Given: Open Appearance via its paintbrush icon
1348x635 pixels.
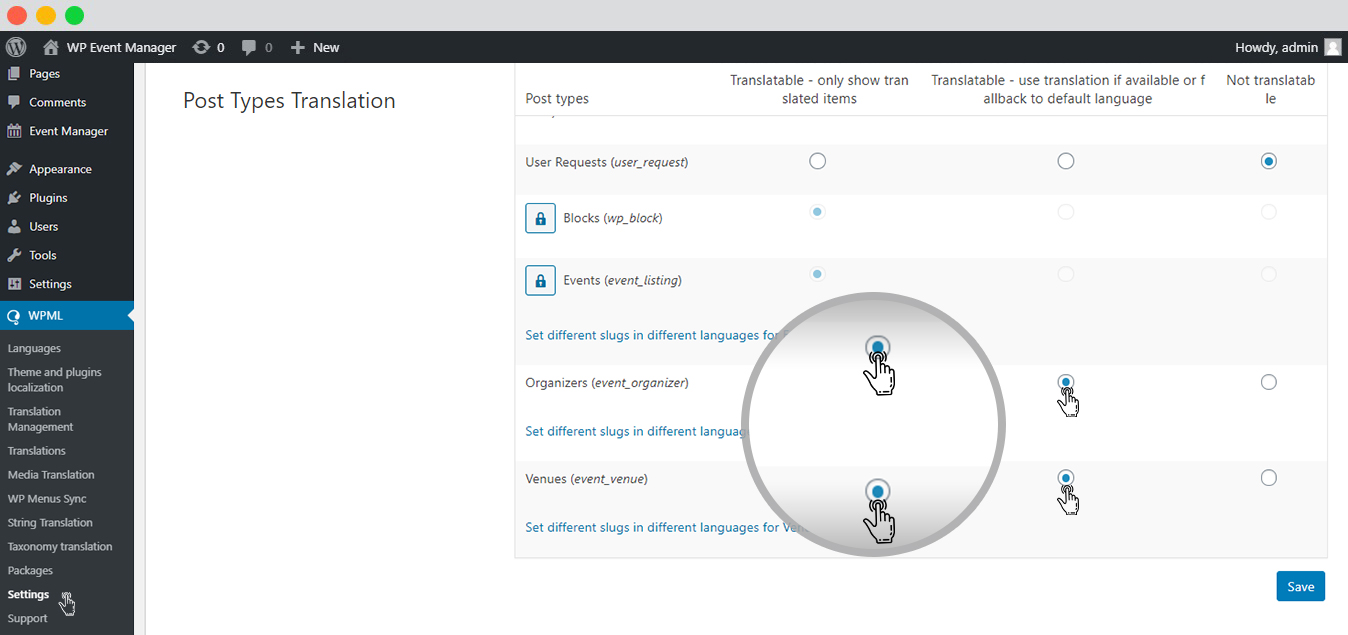Looking at the screenshot, I should coord(14,169).
